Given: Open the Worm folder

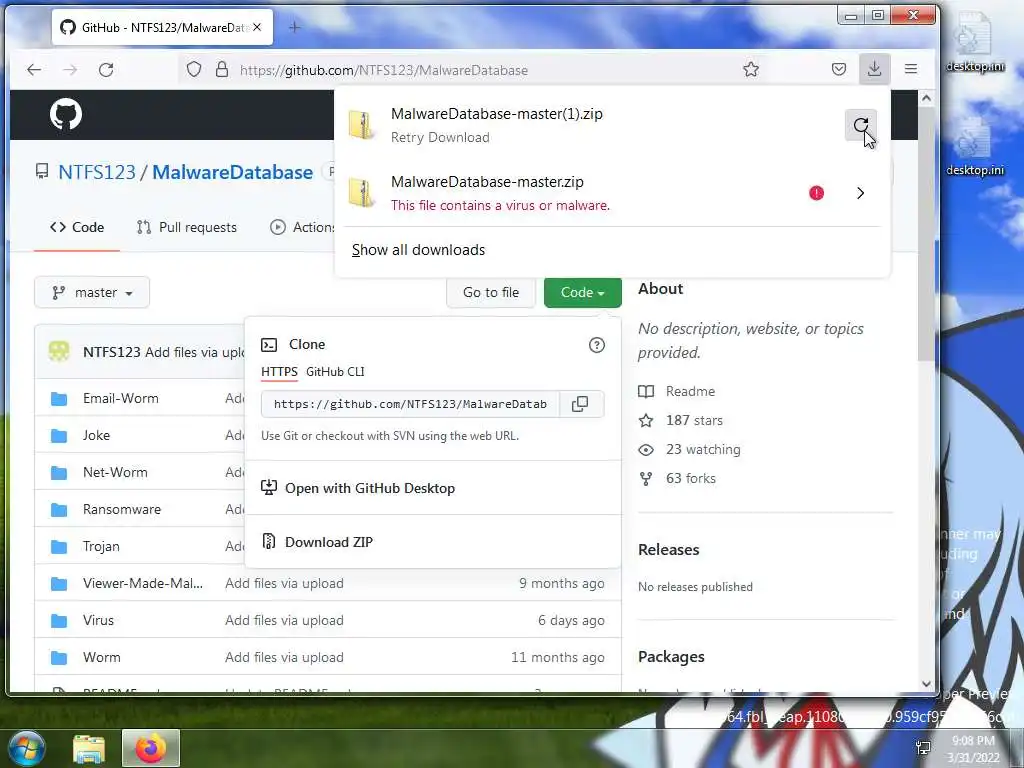Looking at the screenshot, I should (102, 658).
